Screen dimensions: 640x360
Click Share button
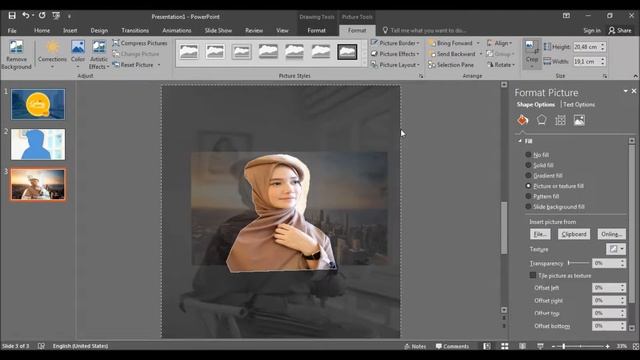pos(620,31)
